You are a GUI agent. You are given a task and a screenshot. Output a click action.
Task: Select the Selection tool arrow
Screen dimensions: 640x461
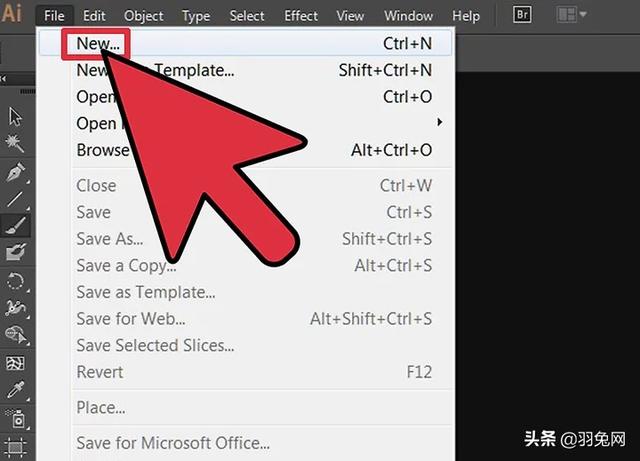pyautogui.click(x=15, y=116)
